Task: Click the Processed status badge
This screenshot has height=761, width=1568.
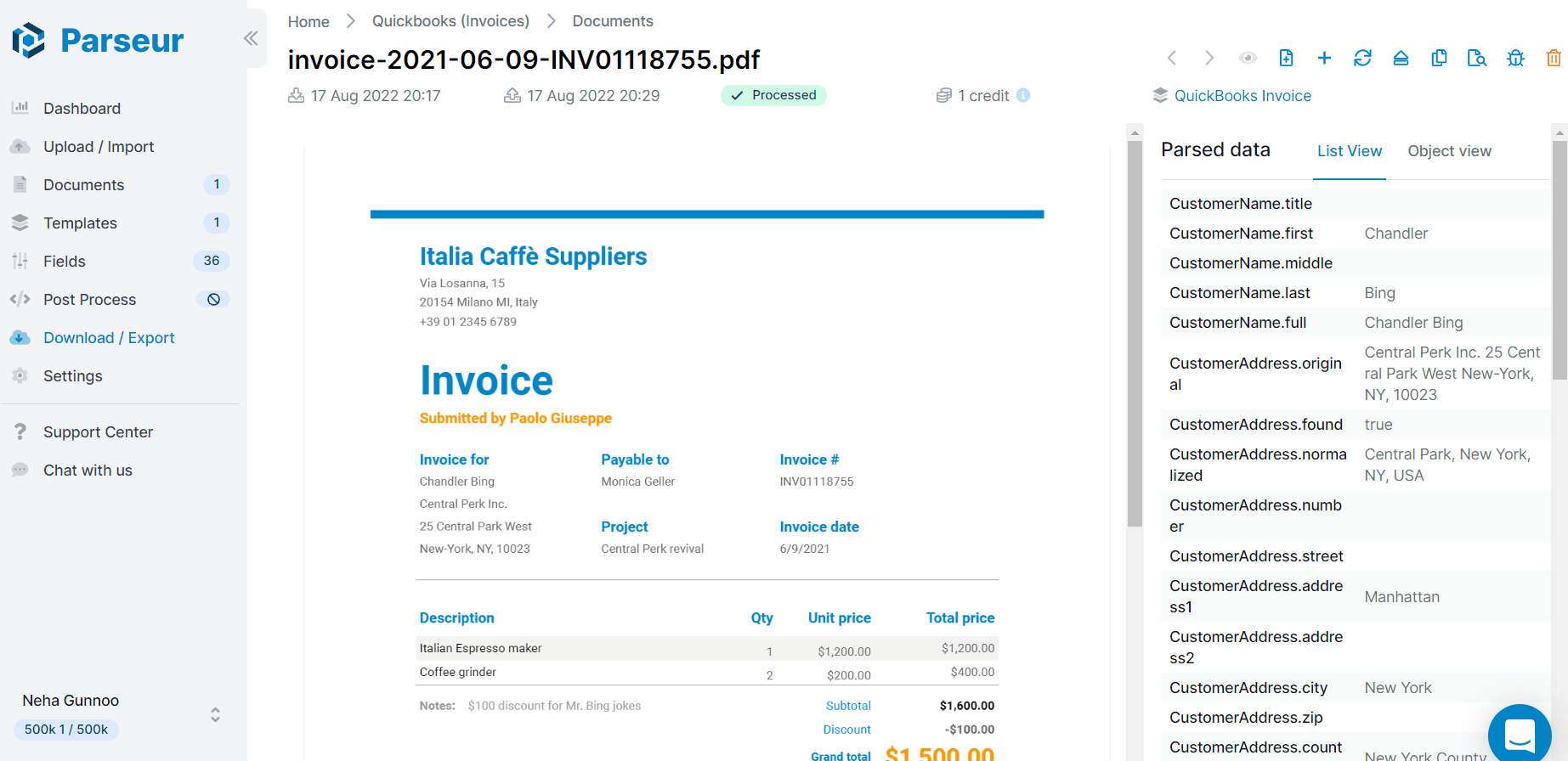Action: 773,95
